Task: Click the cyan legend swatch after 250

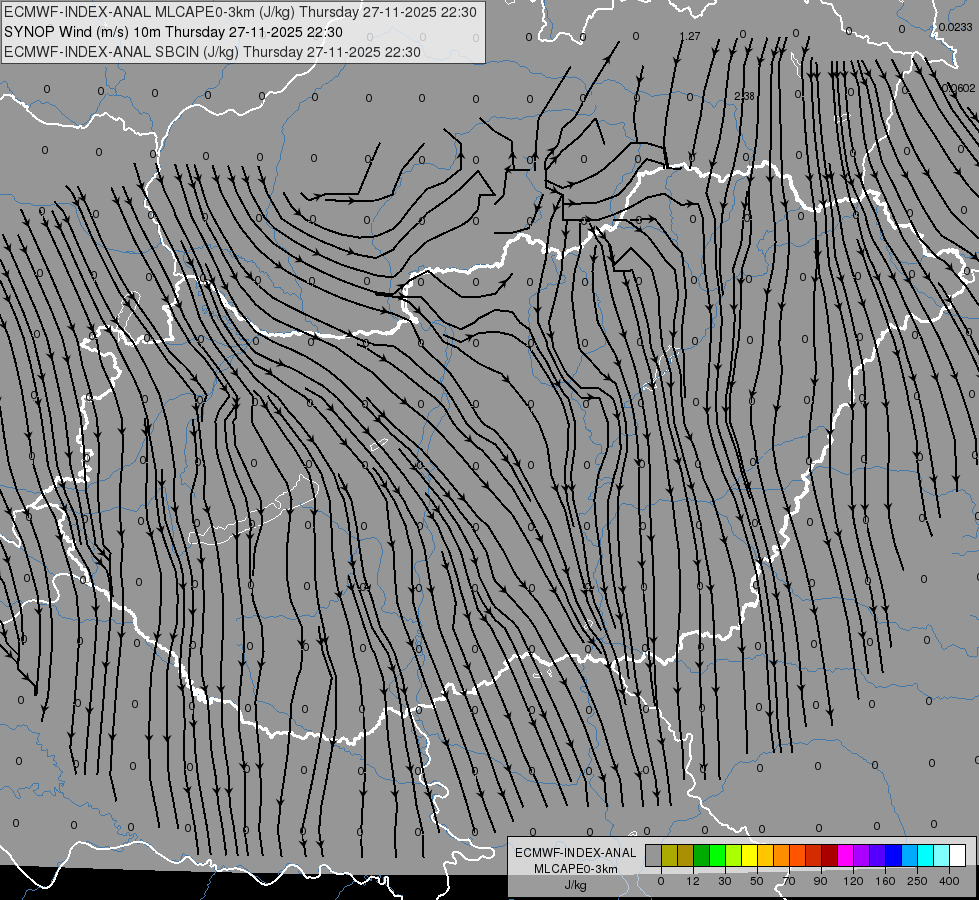Action: click(926, 855)
